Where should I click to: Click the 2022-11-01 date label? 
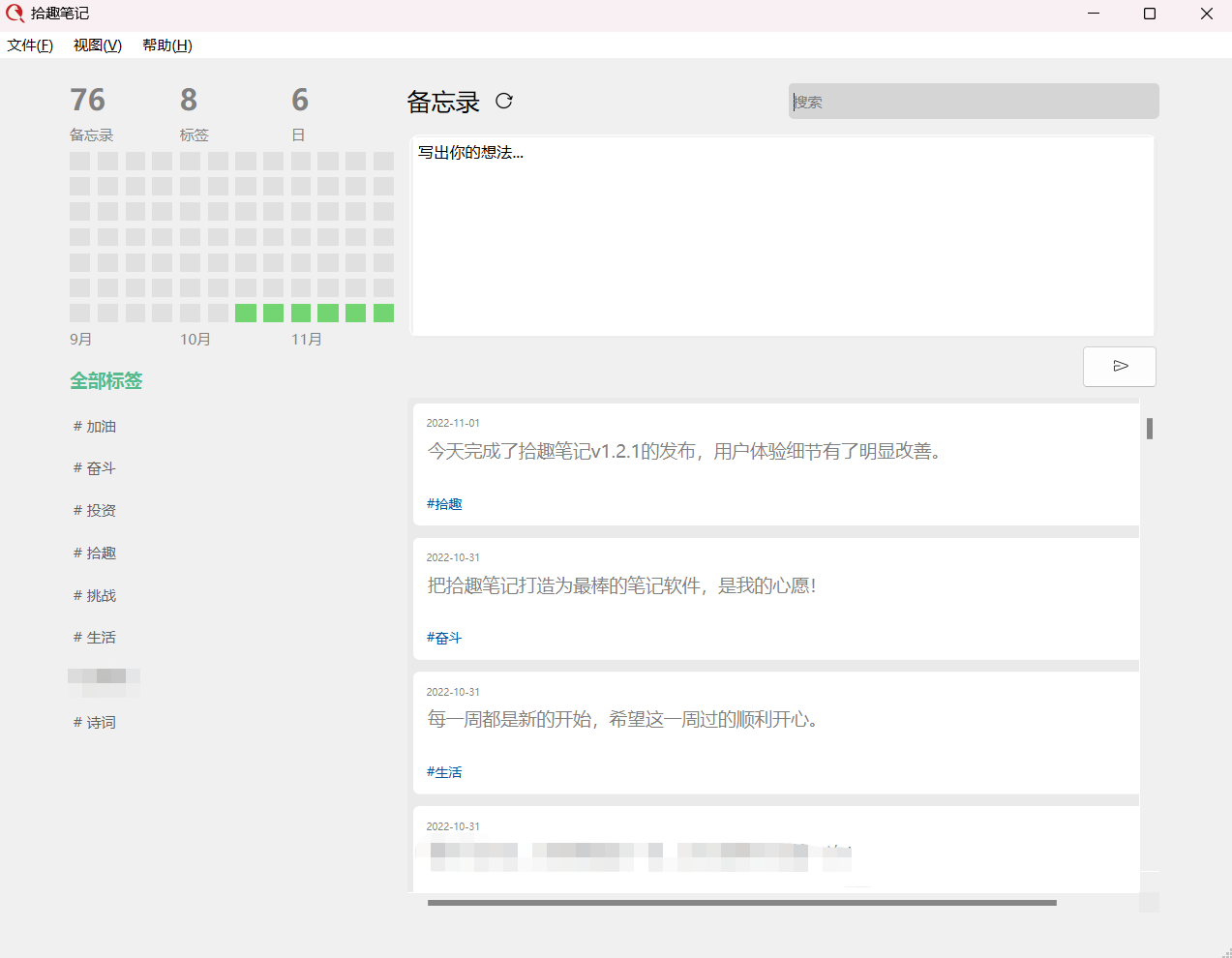[453, 423]
